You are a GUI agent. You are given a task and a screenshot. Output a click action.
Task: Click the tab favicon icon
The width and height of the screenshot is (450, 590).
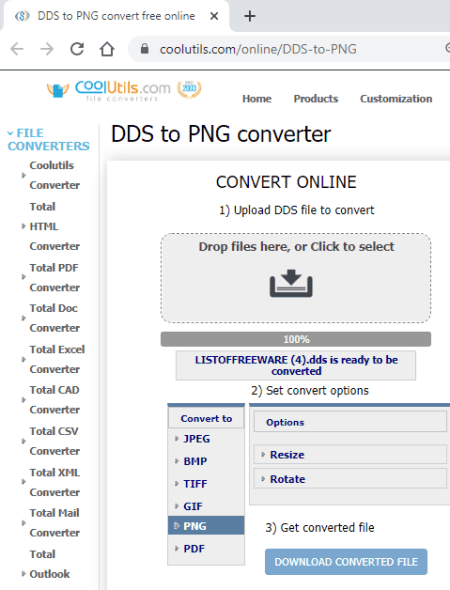pyautogui.click(x=22, y=16)
